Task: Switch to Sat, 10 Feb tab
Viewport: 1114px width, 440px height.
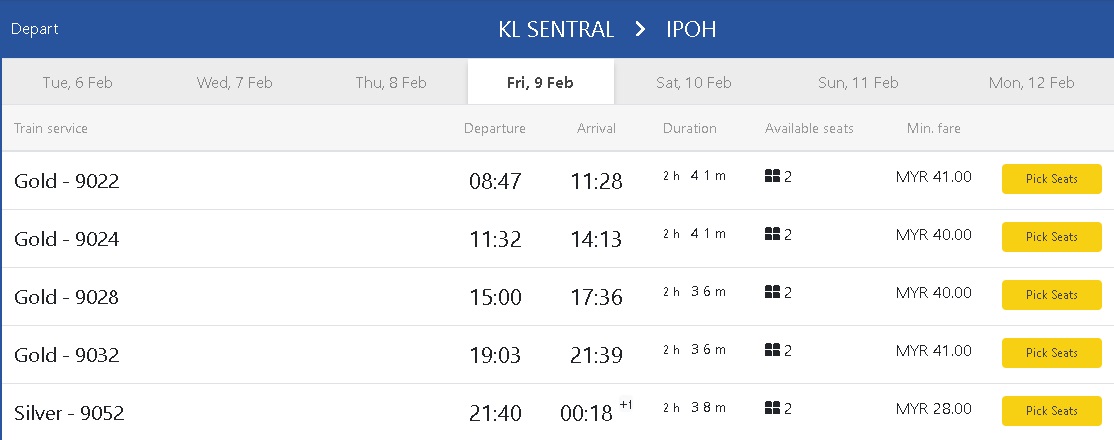Action: (694, 83)
